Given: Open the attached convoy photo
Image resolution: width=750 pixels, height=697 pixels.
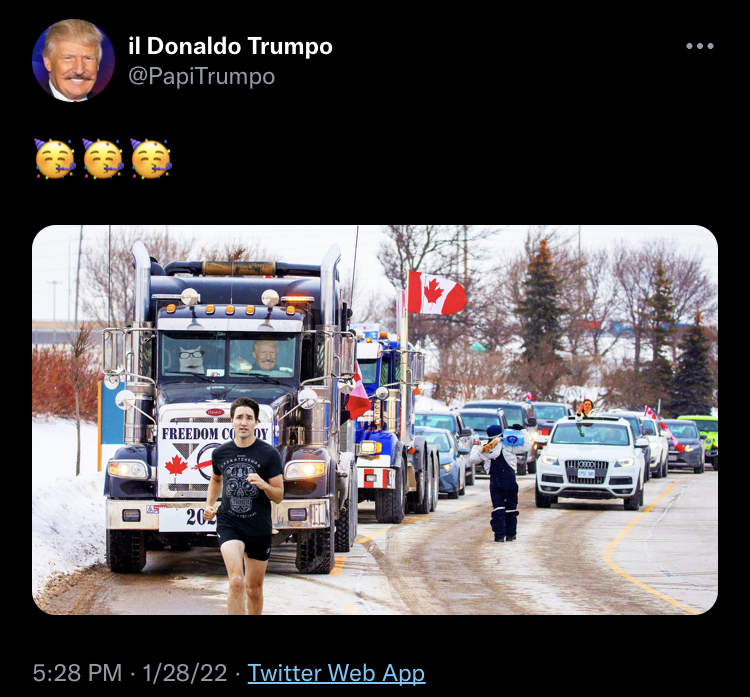Looking at the screenshot, I should (375, 420).
